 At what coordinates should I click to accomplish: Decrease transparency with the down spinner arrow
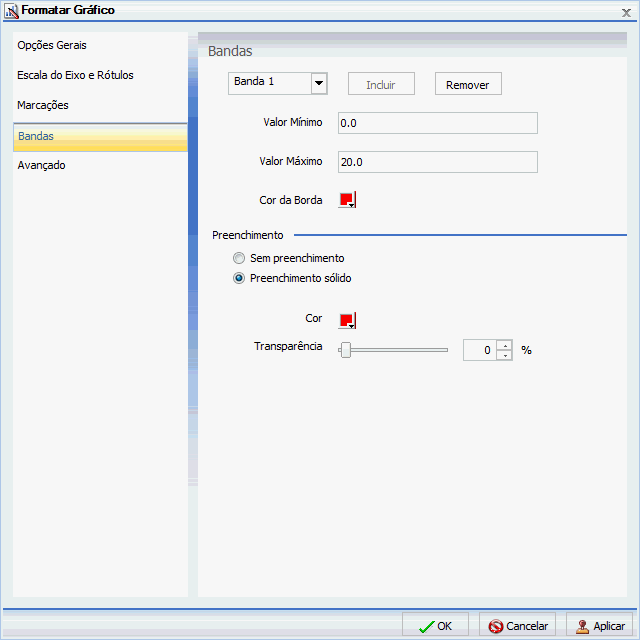pos(505,355)
